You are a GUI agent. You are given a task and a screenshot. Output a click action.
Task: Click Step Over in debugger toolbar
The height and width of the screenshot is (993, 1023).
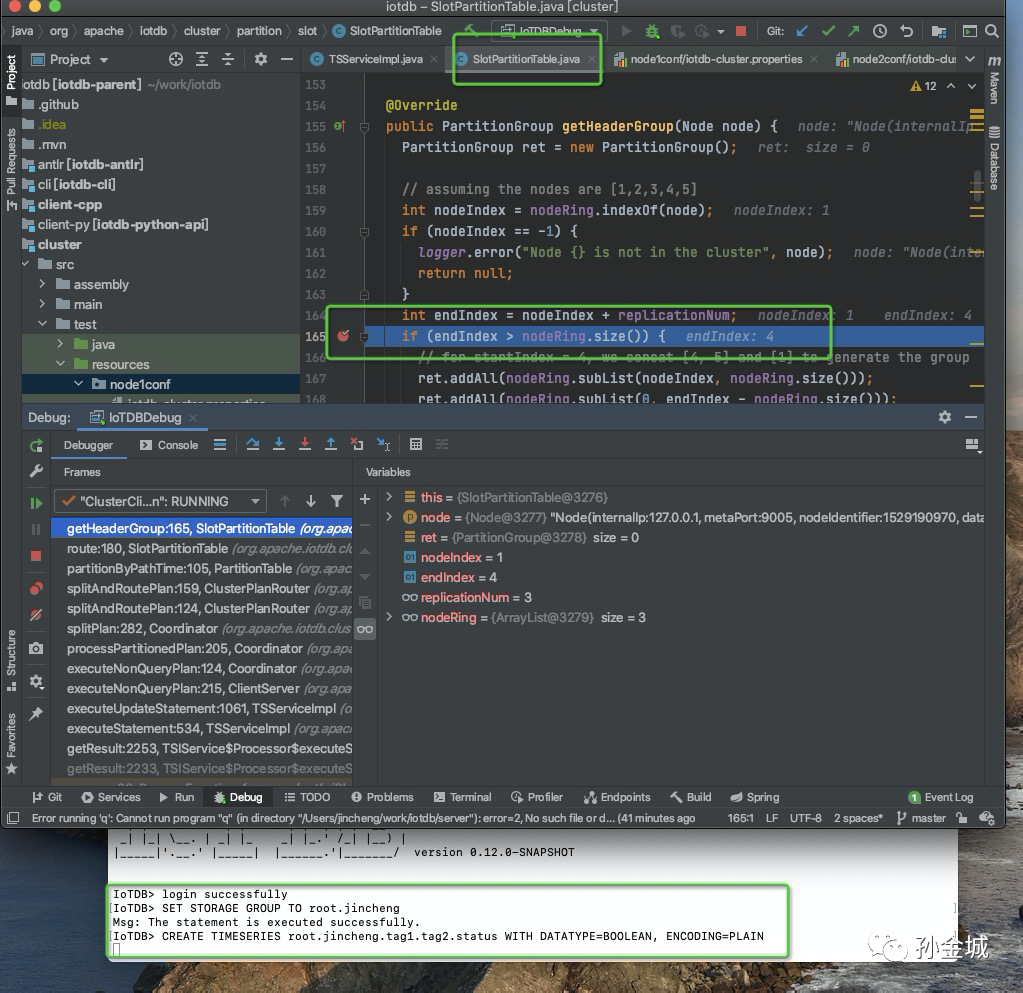click(252, 444)
